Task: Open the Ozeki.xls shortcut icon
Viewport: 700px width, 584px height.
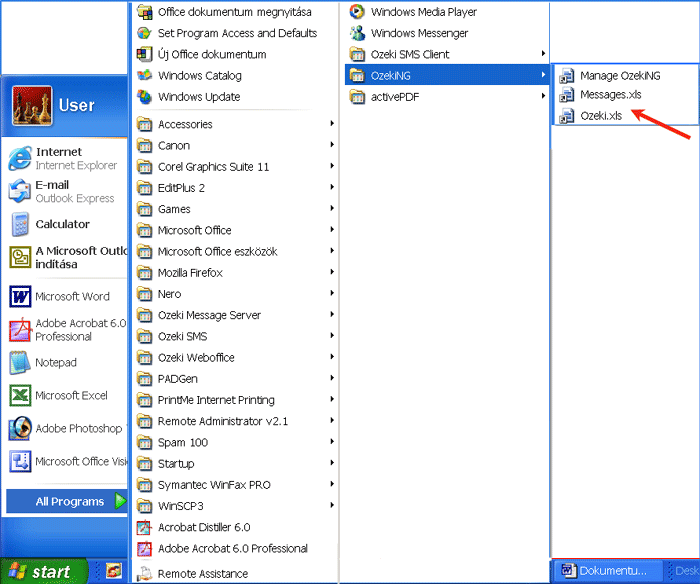Action: 567,116
